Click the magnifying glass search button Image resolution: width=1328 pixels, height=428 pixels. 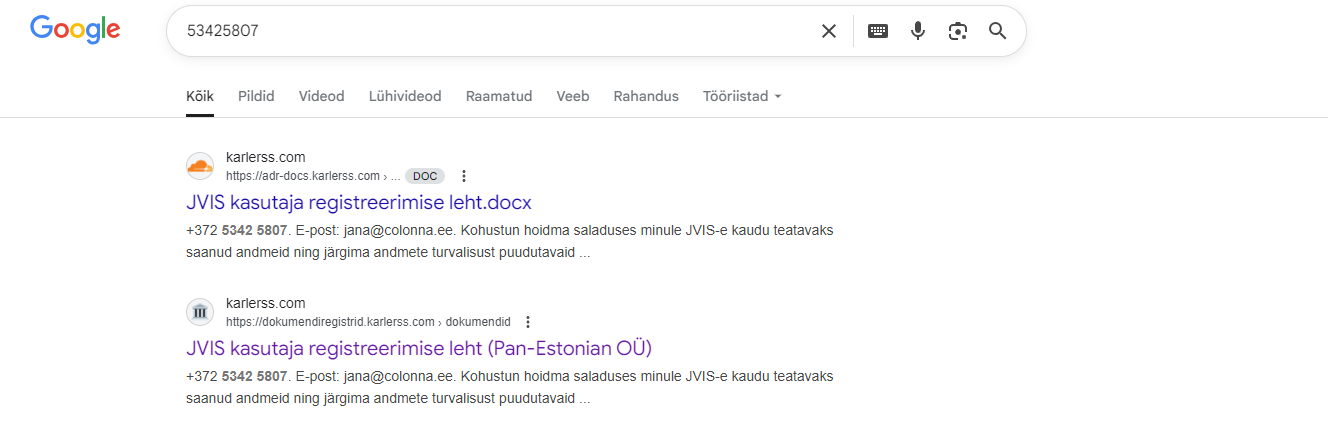(x=997, y=31)
